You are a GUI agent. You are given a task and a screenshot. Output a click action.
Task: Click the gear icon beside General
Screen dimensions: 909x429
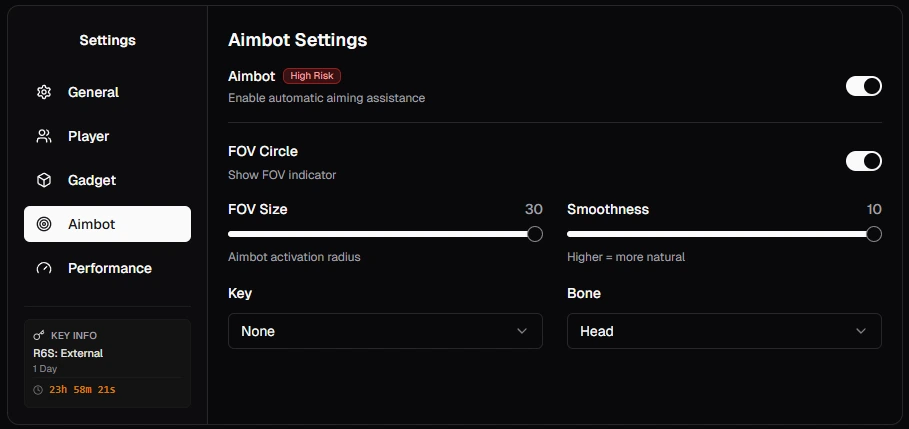point(44,92)
